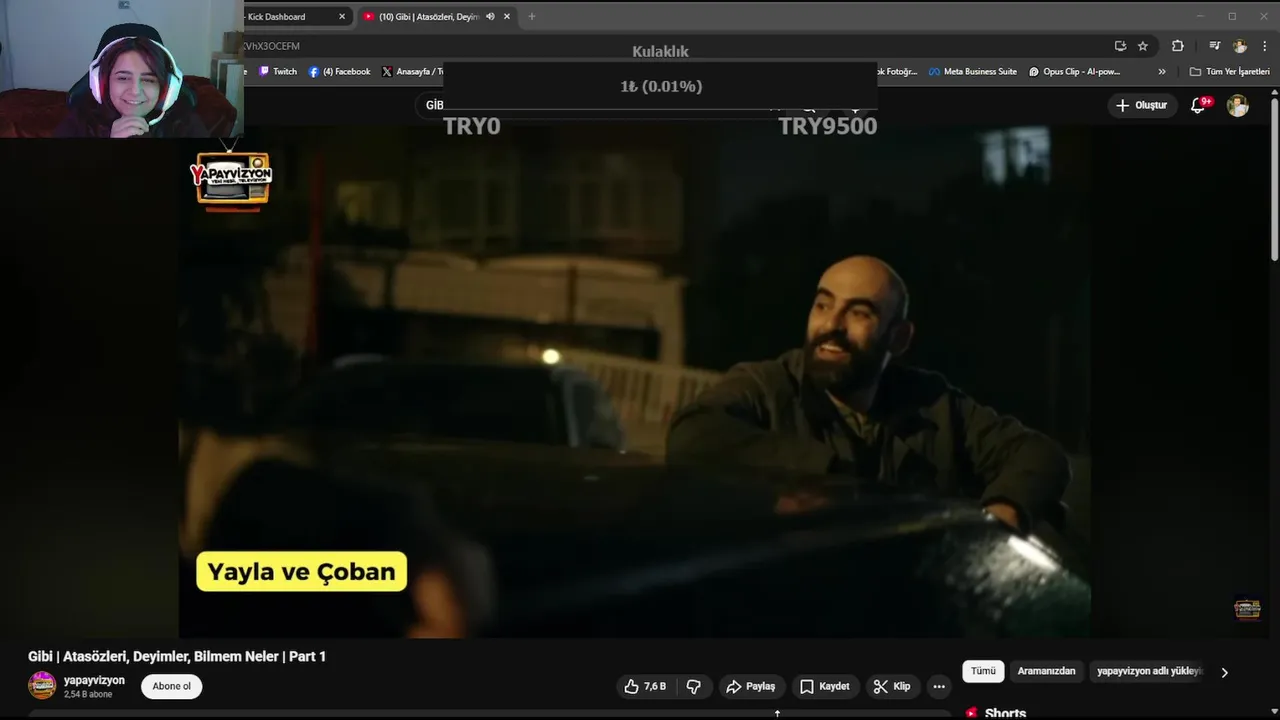Viewport: 1280px width, 720px height.
Task: Dislike the video
Action: point(694,686)
